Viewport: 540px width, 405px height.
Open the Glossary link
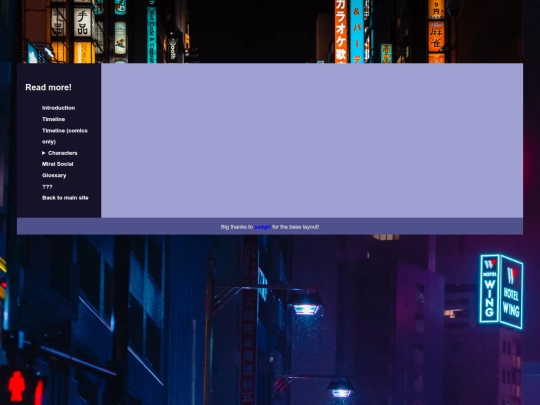[x=54, y=175]
